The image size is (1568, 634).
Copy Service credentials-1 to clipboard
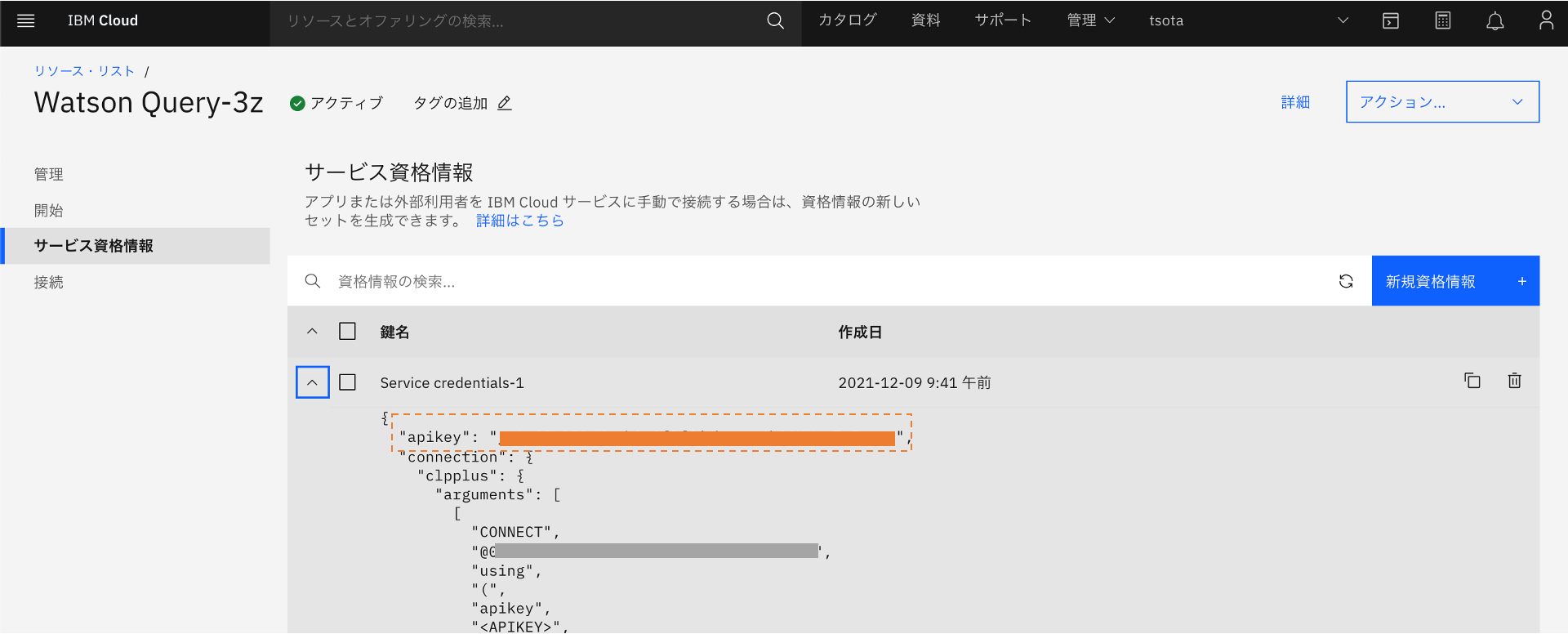[x=1472, y=381]
